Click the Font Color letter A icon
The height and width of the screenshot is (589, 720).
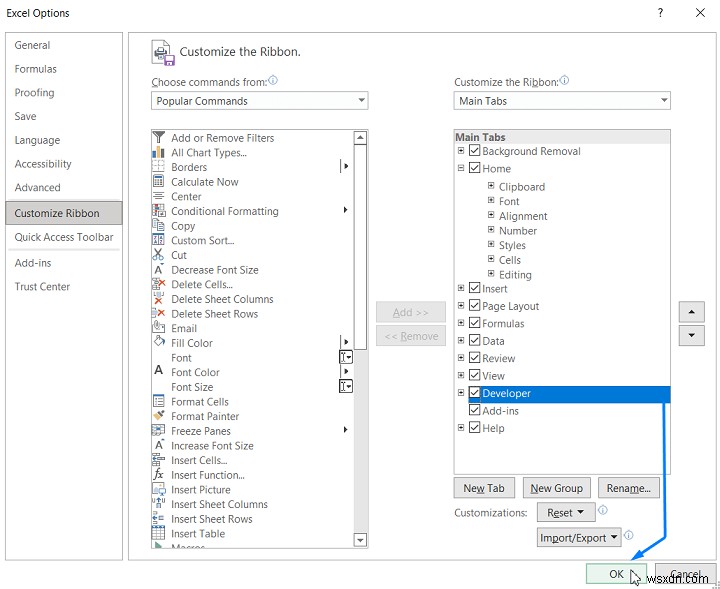click(x=158, y=371)
